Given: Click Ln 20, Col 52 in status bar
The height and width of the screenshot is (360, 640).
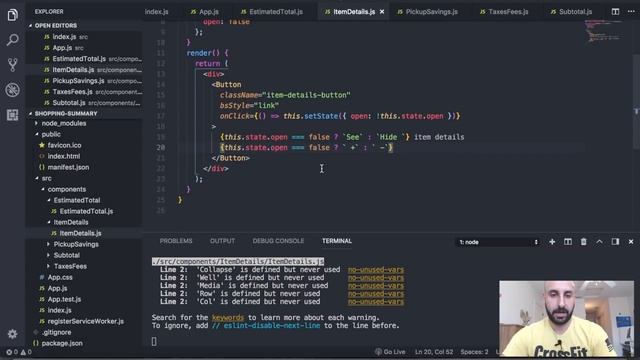Looking at the screenshot, I should point(433,351).
